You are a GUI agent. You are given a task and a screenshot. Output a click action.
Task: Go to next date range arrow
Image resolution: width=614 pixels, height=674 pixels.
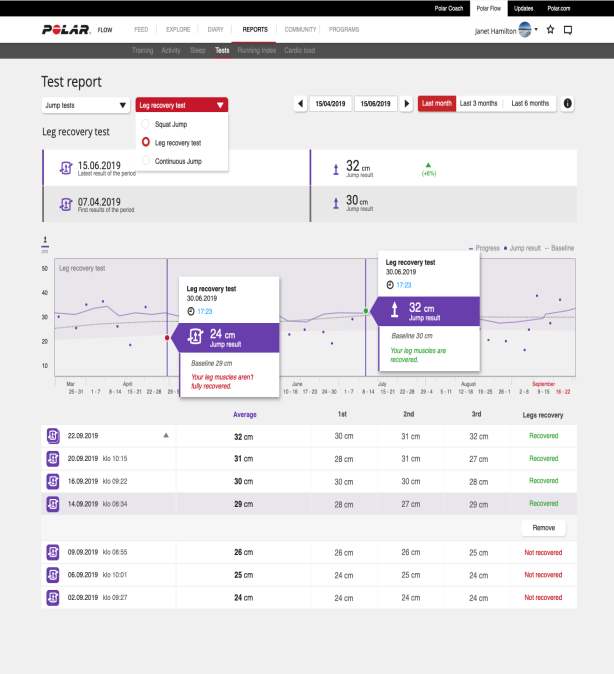[406, 103]
